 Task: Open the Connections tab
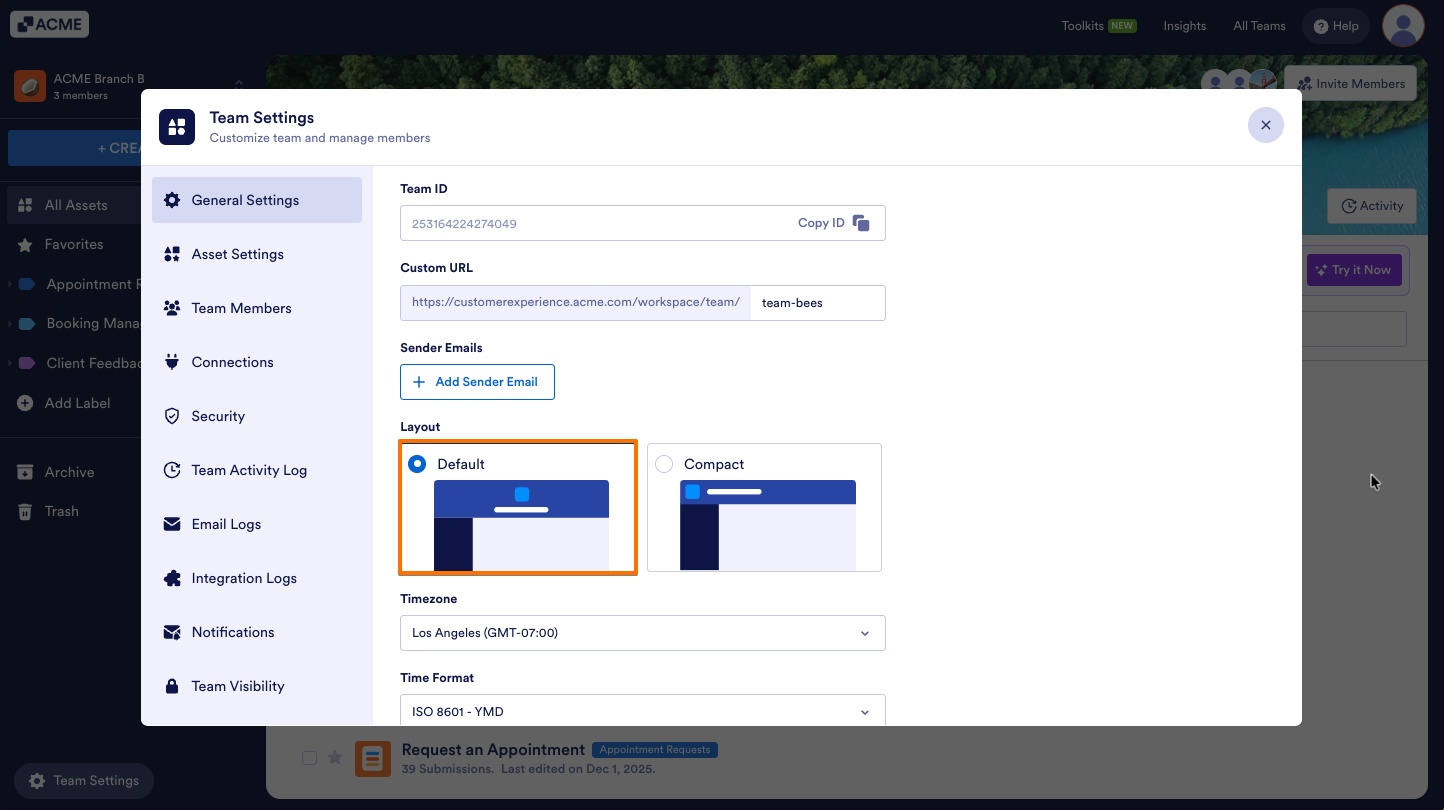(257, 362)
